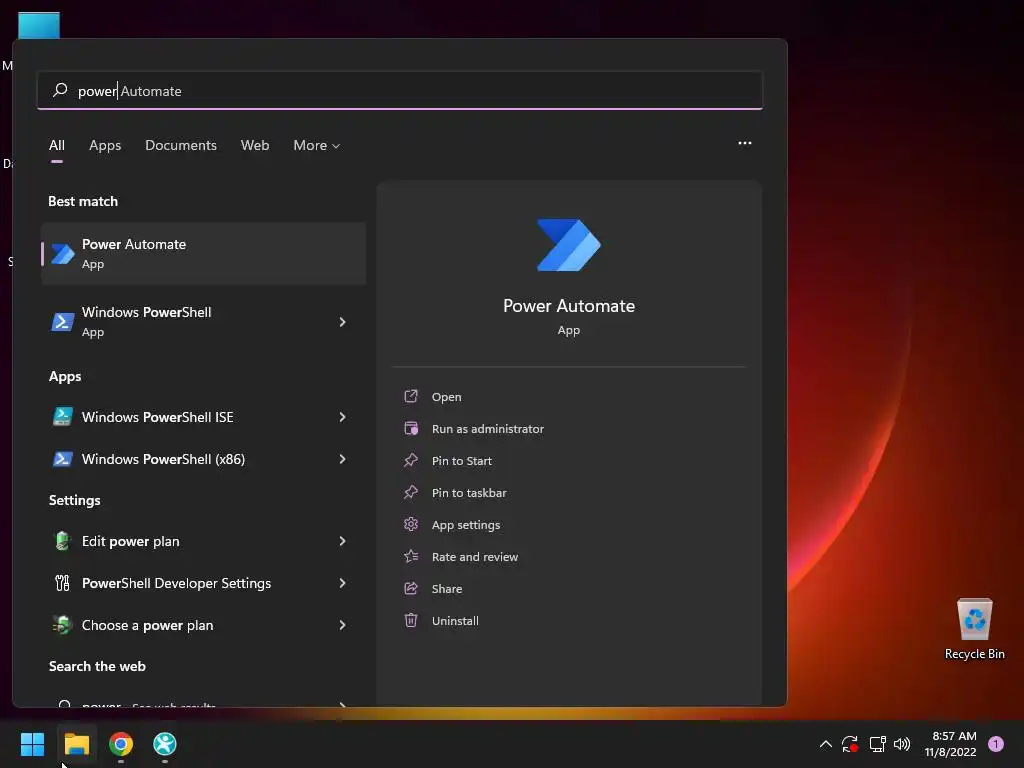Select the All search filter tab
The height and width of the screenshot is (768, 1024).
coord(57,145)
